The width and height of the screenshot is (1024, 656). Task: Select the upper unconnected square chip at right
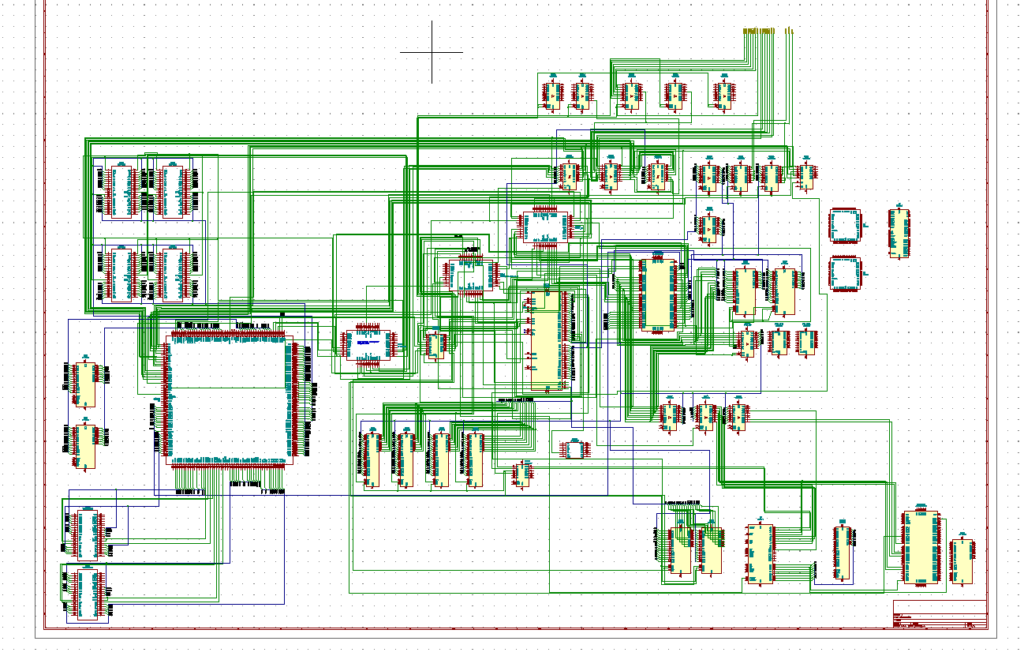pos(845,226)
